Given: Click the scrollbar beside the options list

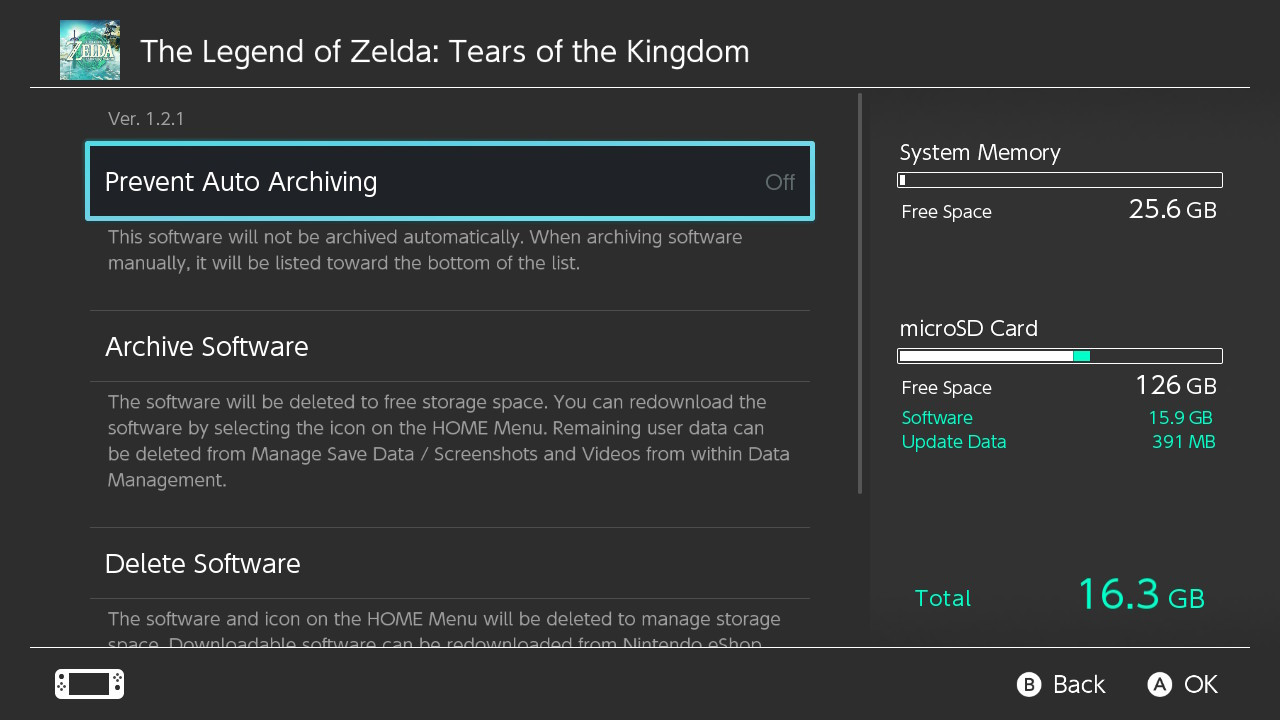Looking at the screenshot, I should coord(859,300).
